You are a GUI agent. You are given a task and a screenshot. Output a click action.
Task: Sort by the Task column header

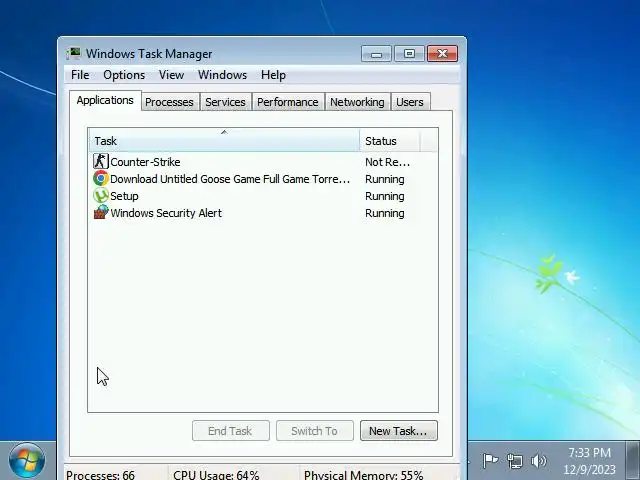point(224,141)
